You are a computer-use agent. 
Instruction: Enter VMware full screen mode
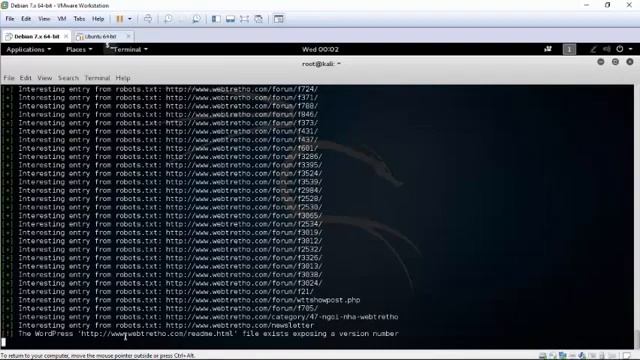(x=244, y=19)
